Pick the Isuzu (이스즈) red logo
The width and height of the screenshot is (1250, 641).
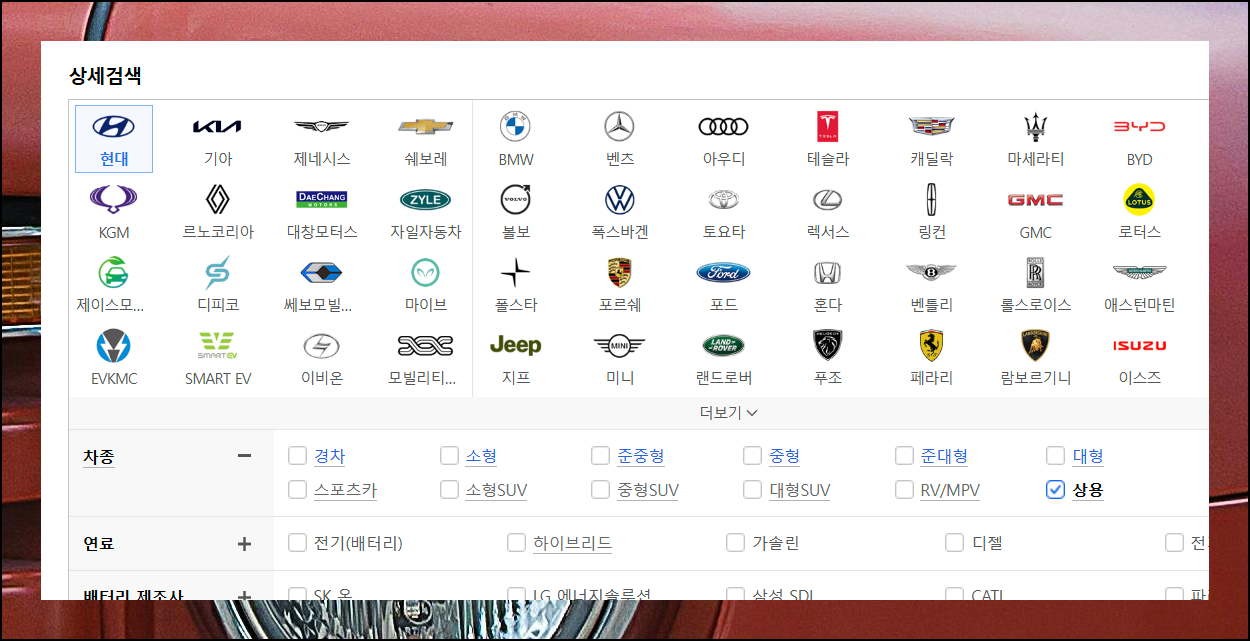1139,345
